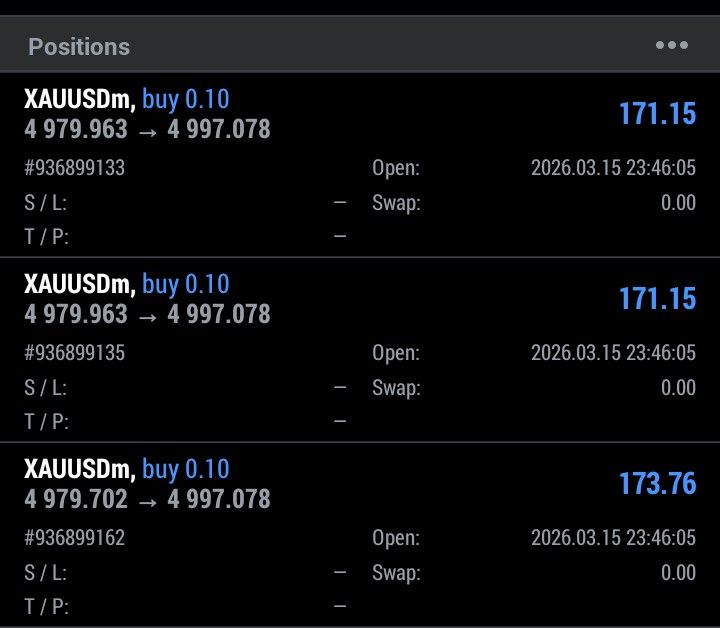Click the Positions section header
This screenshot has width=720, height=628.
point(79,47)
